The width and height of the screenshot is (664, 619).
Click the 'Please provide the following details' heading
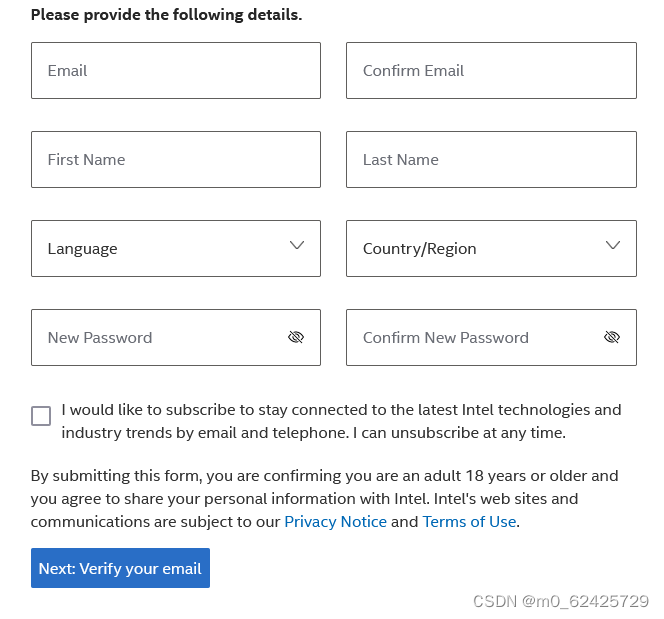tap(166, 15)
